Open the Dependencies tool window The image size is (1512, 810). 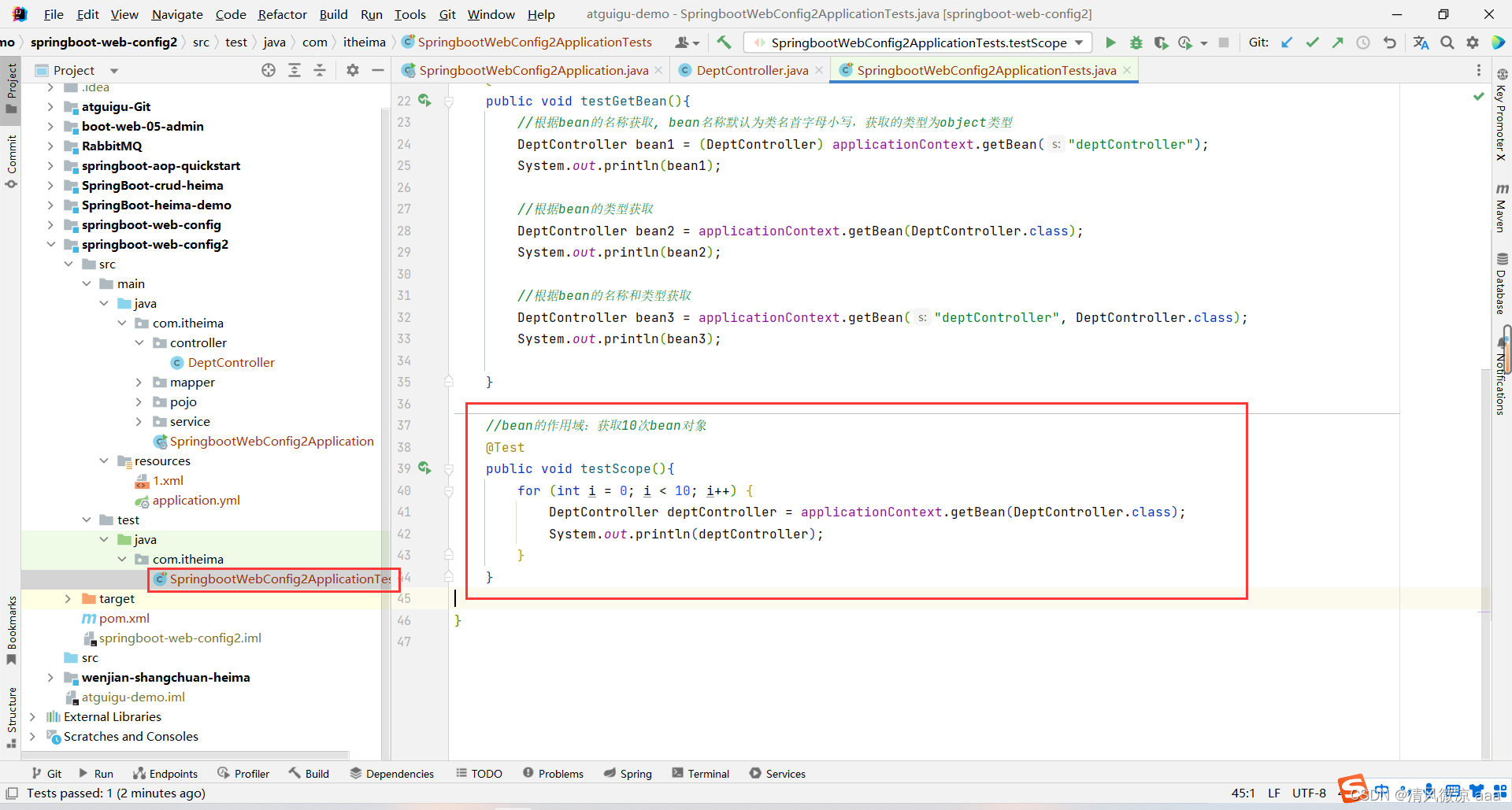pyautogui.click(x=391, y=774)
